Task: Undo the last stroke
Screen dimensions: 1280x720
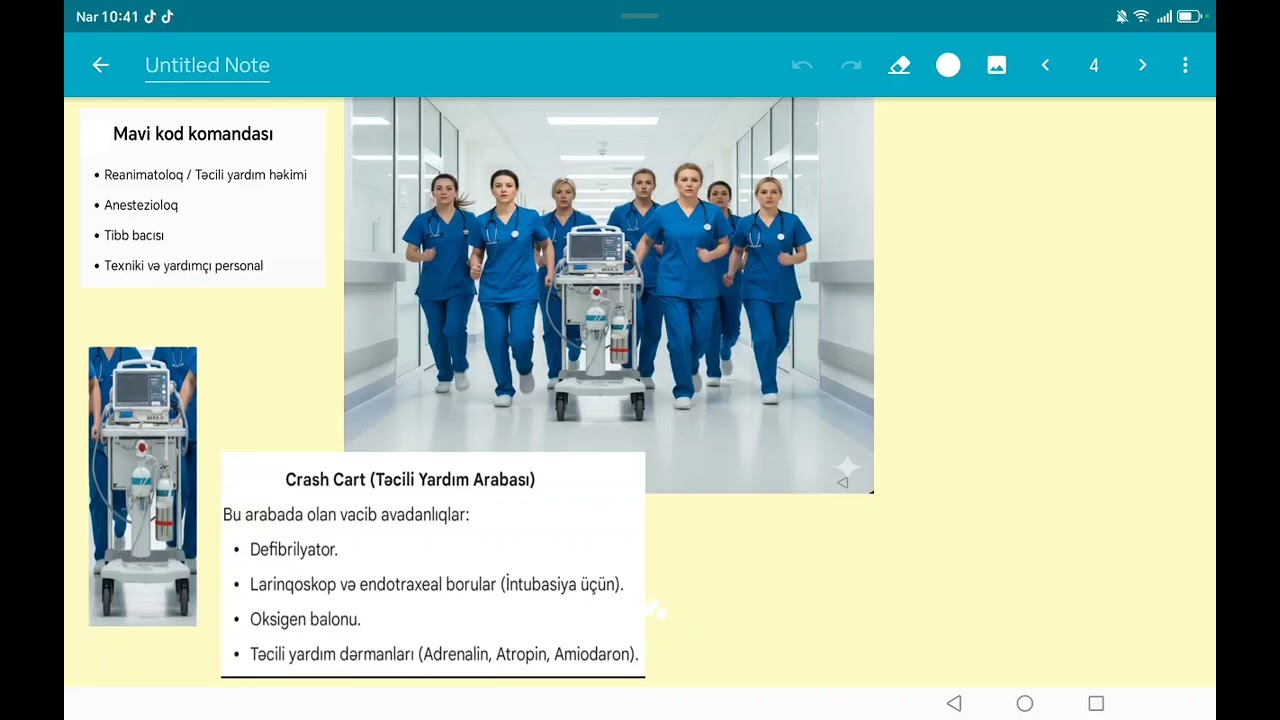Action: [x=802, y=65]
